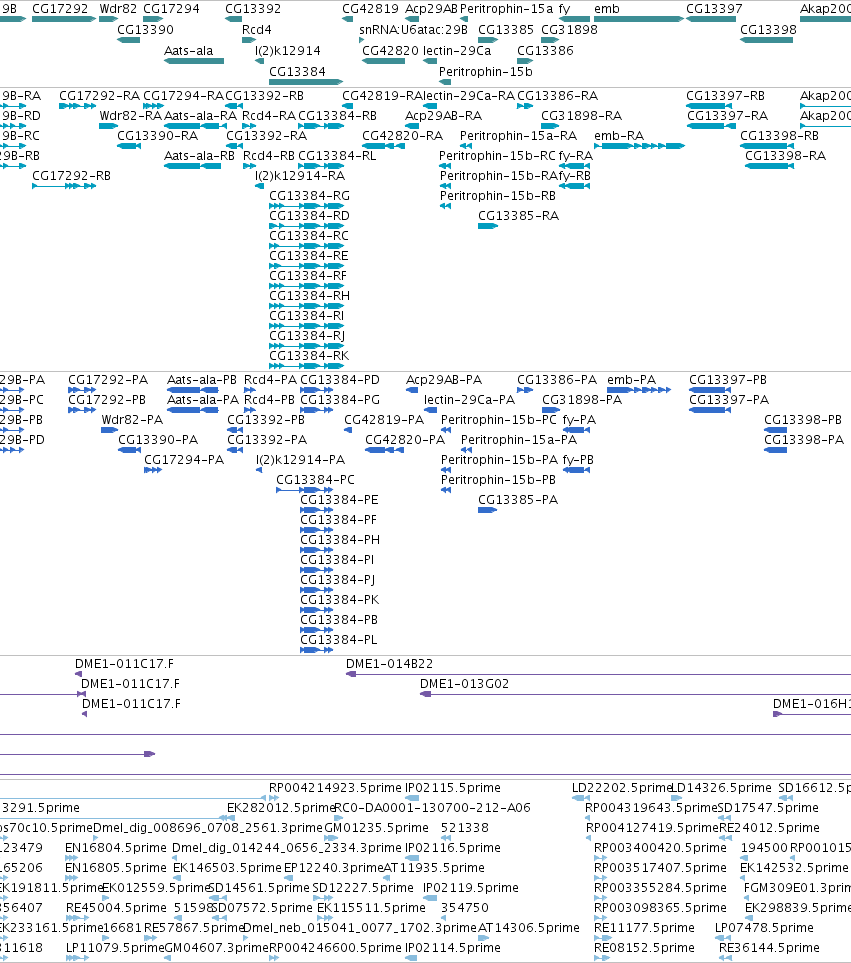Click the 'LP07478.5prime' EST label
Screen dimensions: 851x963
[764, 927]
